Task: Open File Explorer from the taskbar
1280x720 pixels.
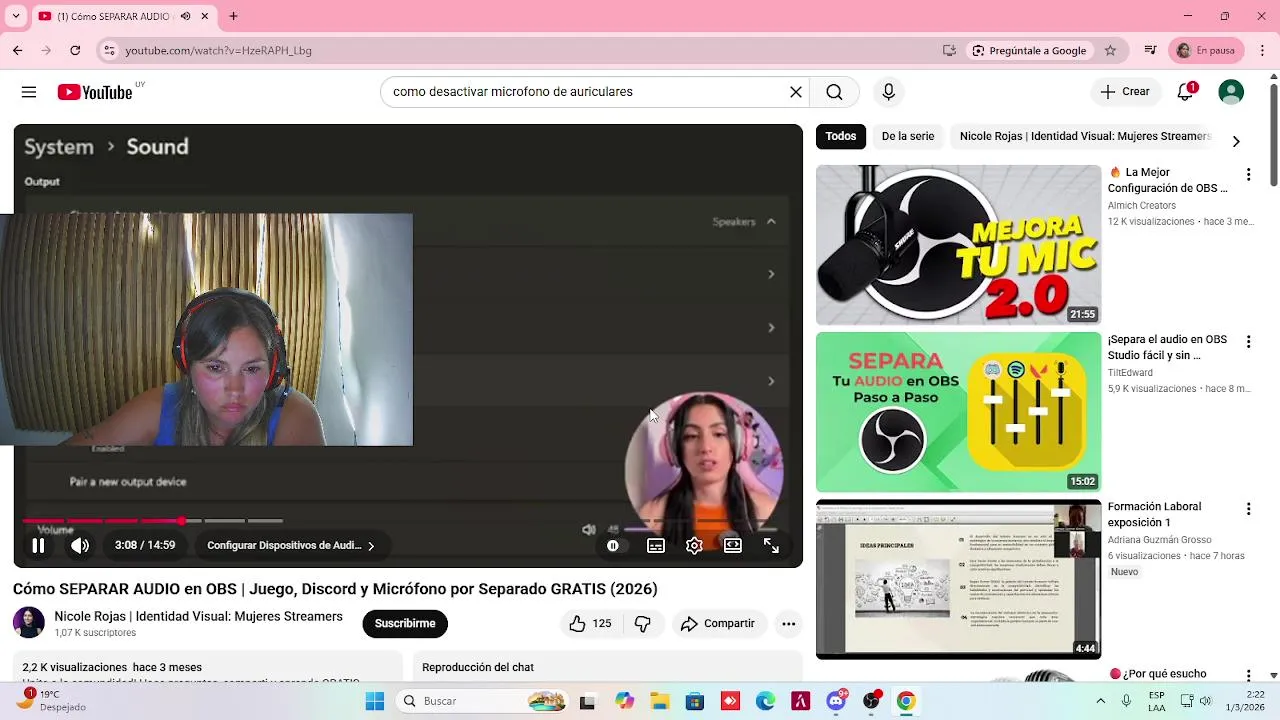Action: pyautogui.click(x=660, y=701)
